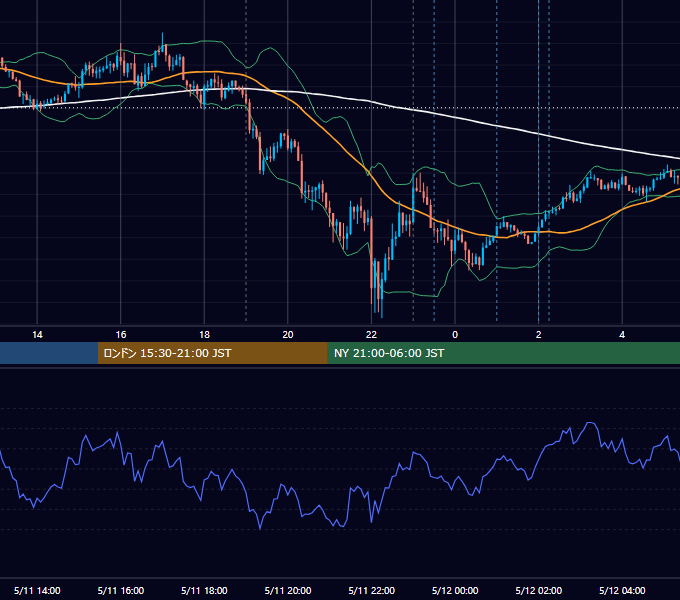The height and width of the screenshot is (600, 680).
Task: Click the 5/12 04:00 date label
Action: coord(622,590)
